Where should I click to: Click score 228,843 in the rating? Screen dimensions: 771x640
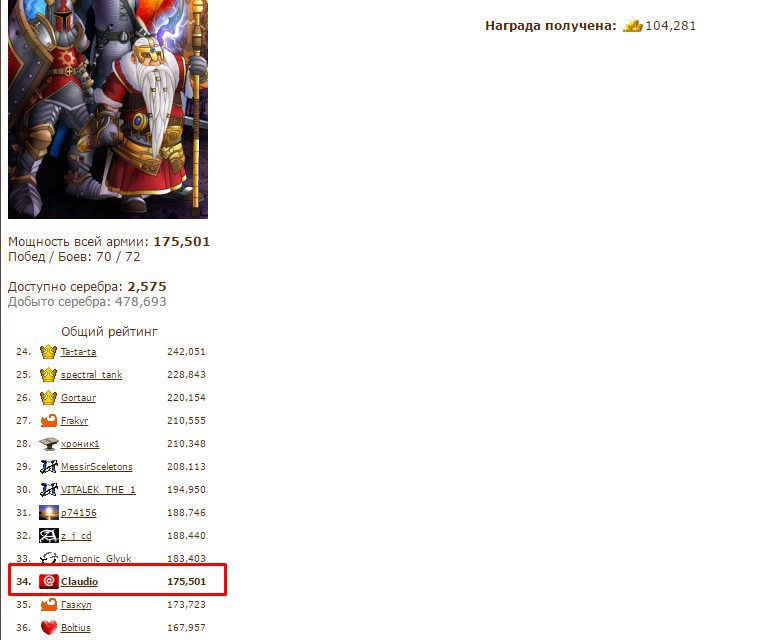click(186, 375)
